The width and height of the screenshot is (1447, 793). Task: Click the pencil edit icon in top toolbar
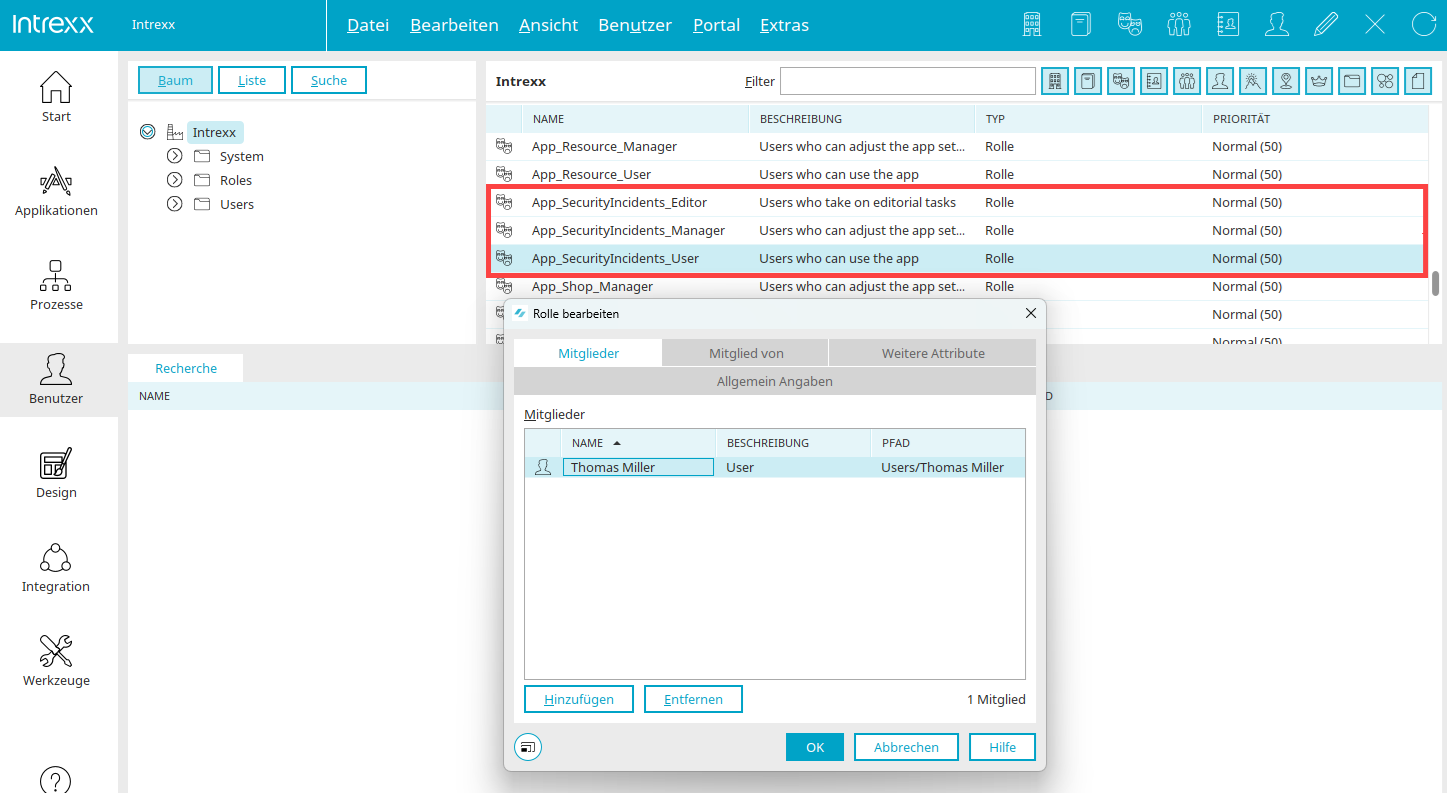click(1326, 25)
